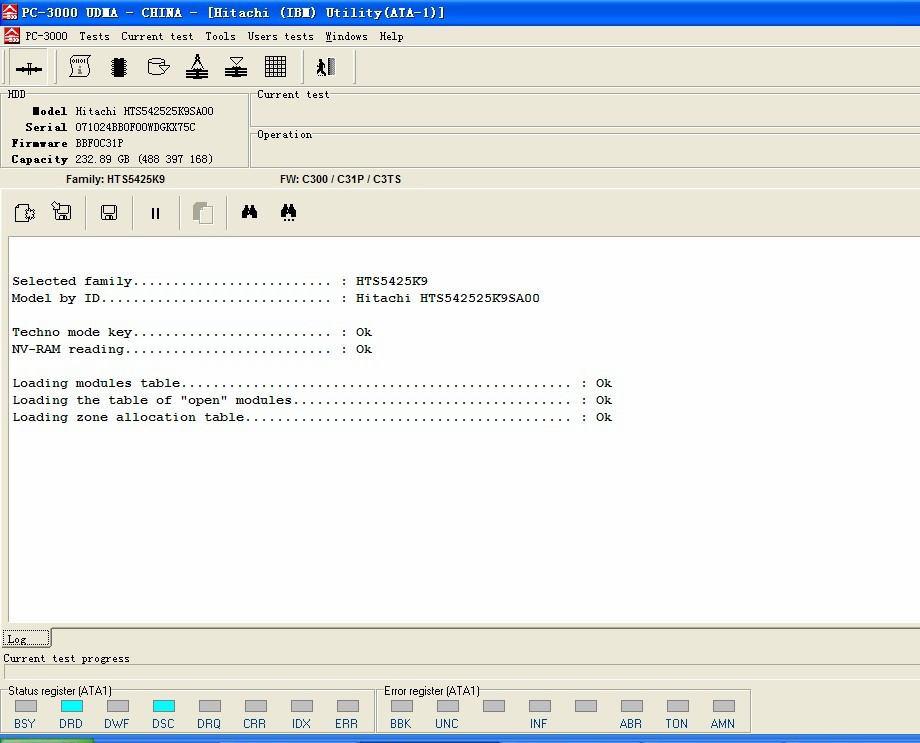Click the DRQ status indicator
This screenshot has height=743, width=920.
pos(209,706)
